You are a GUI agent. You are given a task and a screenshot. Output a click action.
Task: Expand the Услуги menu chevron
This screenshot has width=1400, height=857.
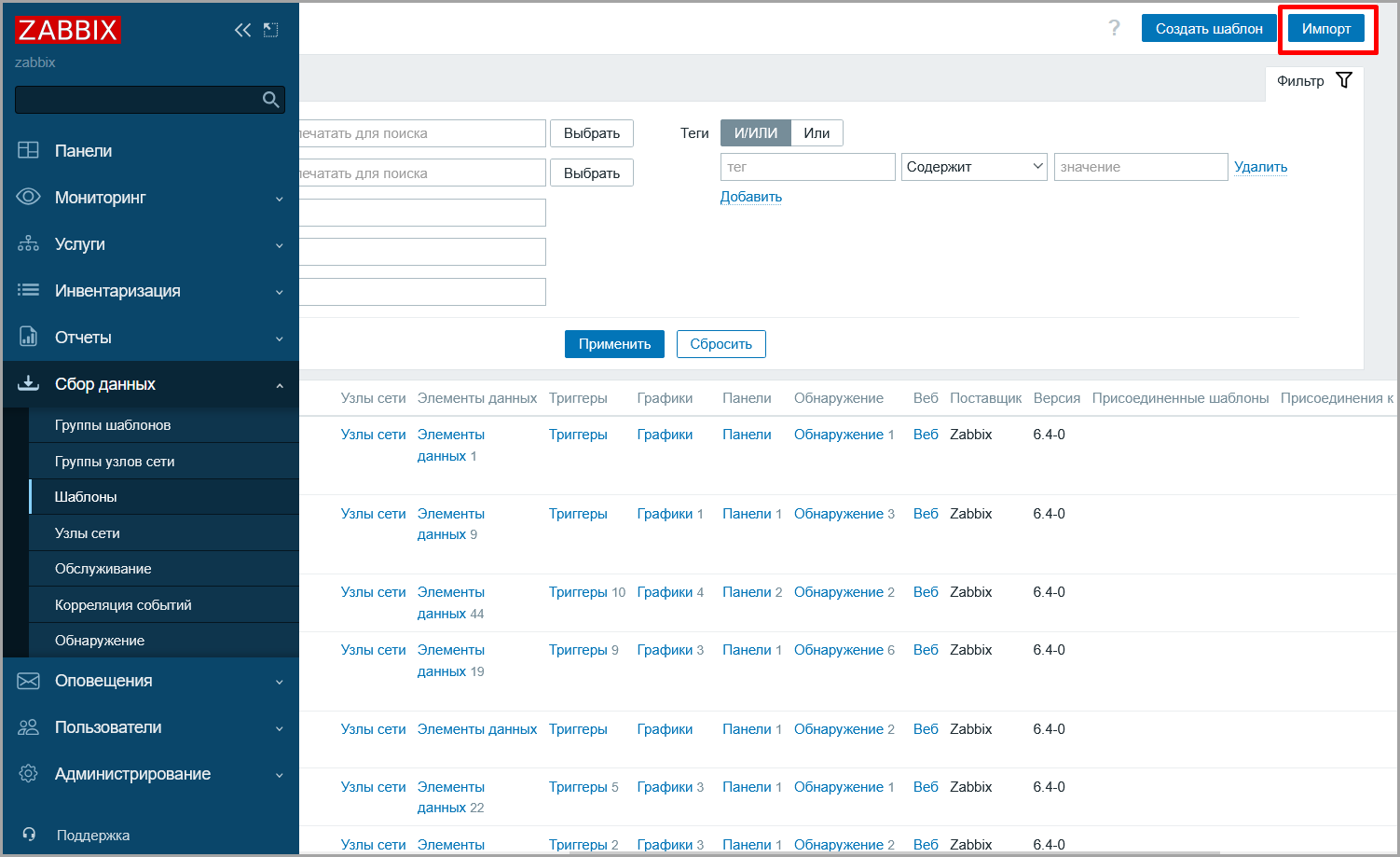280,245
